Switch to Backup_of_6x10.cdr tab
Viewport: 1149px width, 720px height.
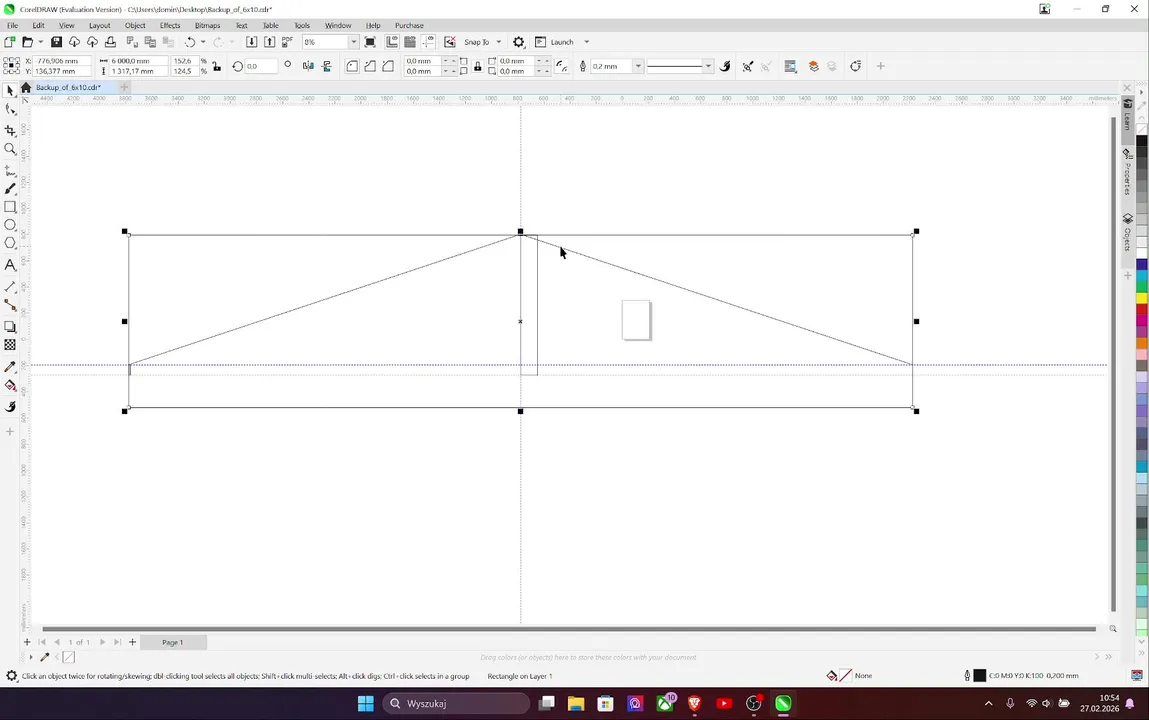[x=67, y=87]
